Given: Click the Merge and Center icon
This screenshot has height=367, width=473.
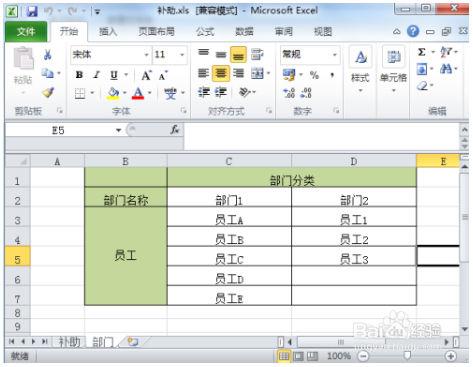Looking at the screenshot, I should coord(257,73).
